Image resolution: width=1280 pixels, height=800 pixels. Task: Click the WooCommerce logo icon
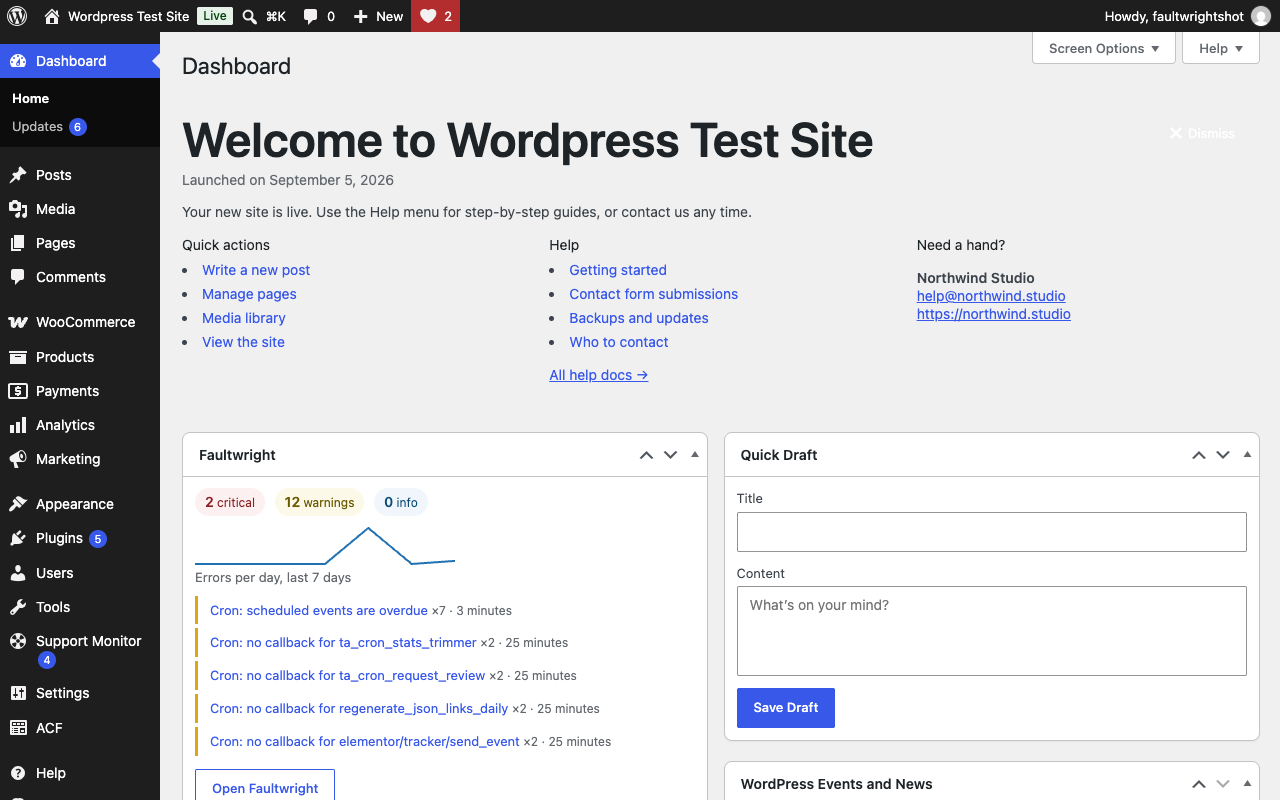pyautogui.click(x=18, y=322)
